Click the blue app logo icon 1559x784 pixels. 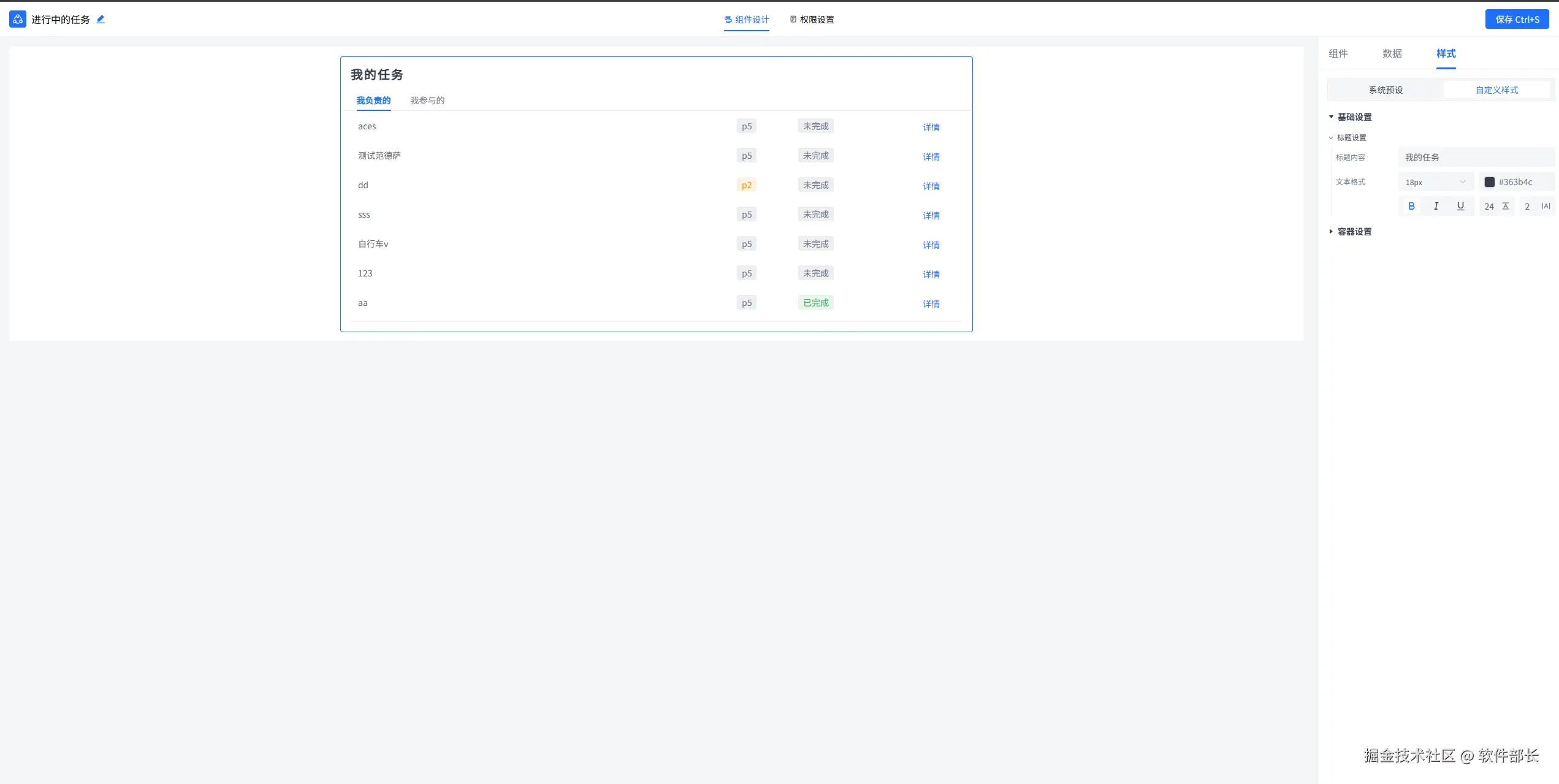click(x=18, y=19)
